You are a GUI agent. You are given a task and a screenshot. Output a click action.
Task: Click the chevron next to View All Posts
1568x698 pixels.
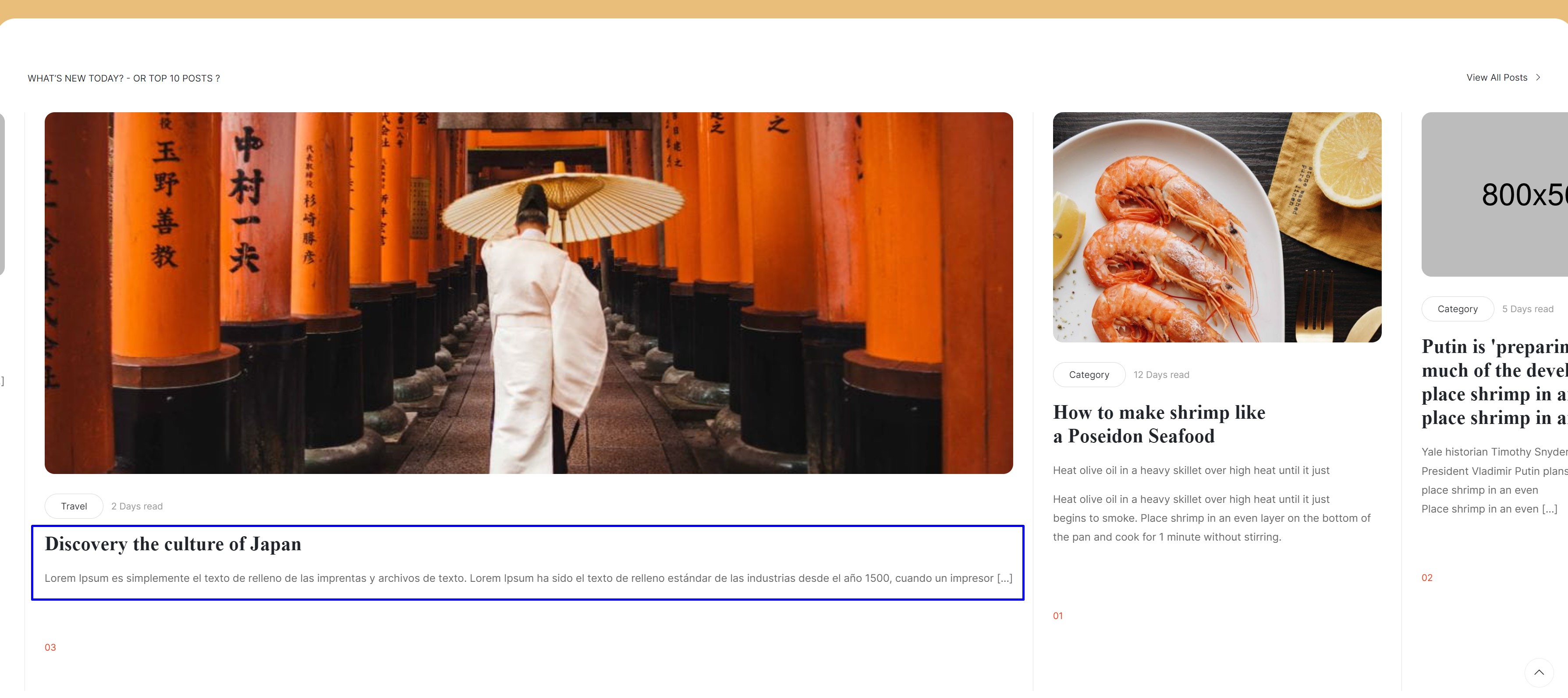(1538, 77)
